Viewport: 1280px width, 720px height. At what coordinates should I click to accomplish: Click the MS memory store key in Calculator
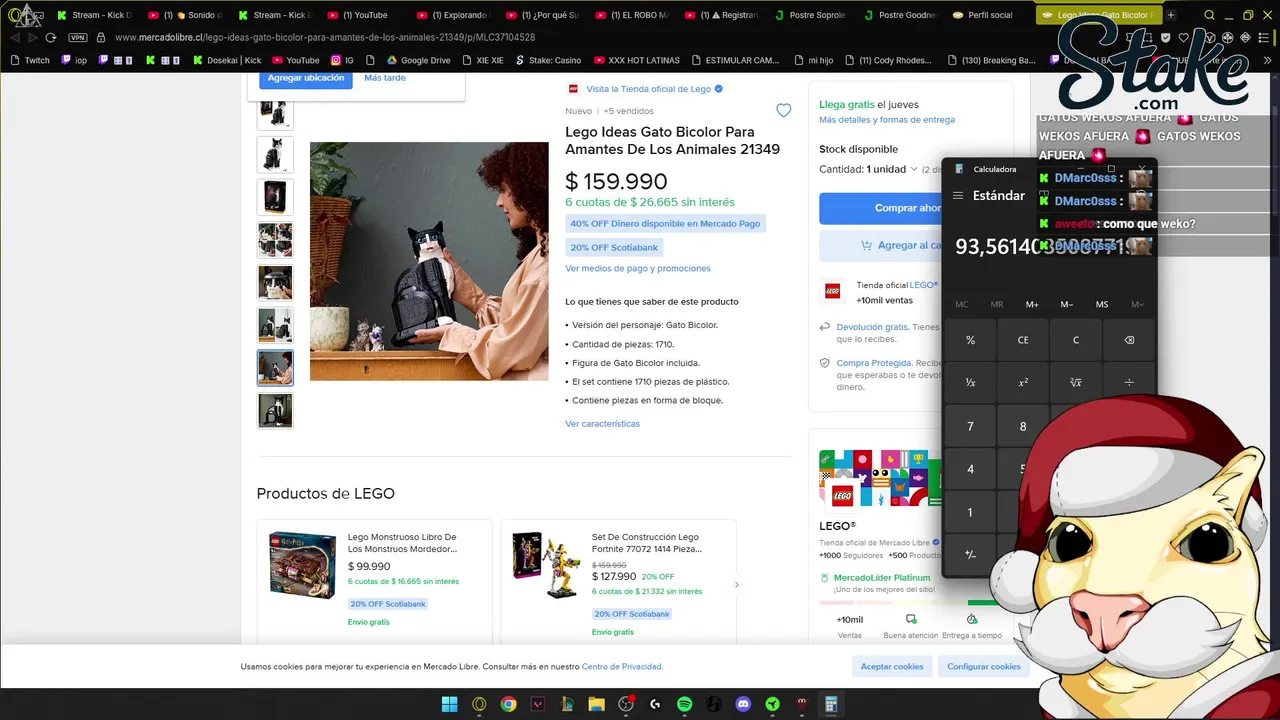(1102, 304)
